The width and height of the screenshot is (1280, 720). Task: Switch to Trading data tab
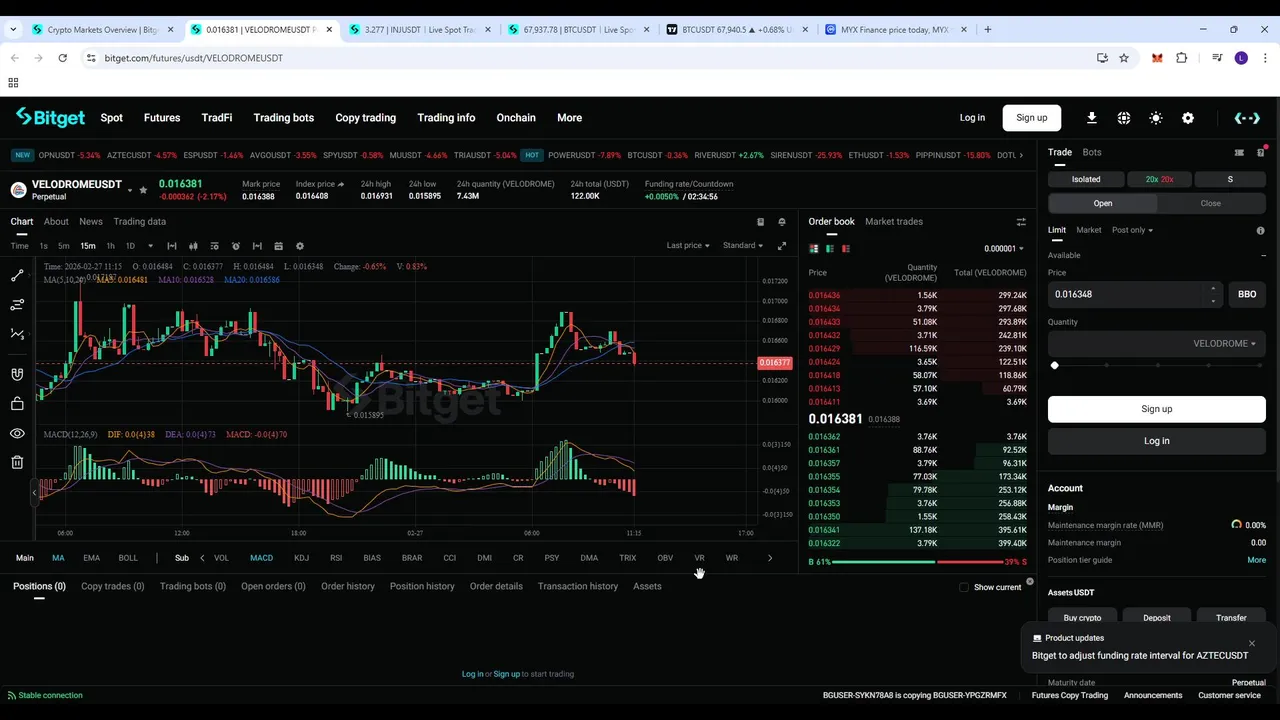tap(140, 222)
